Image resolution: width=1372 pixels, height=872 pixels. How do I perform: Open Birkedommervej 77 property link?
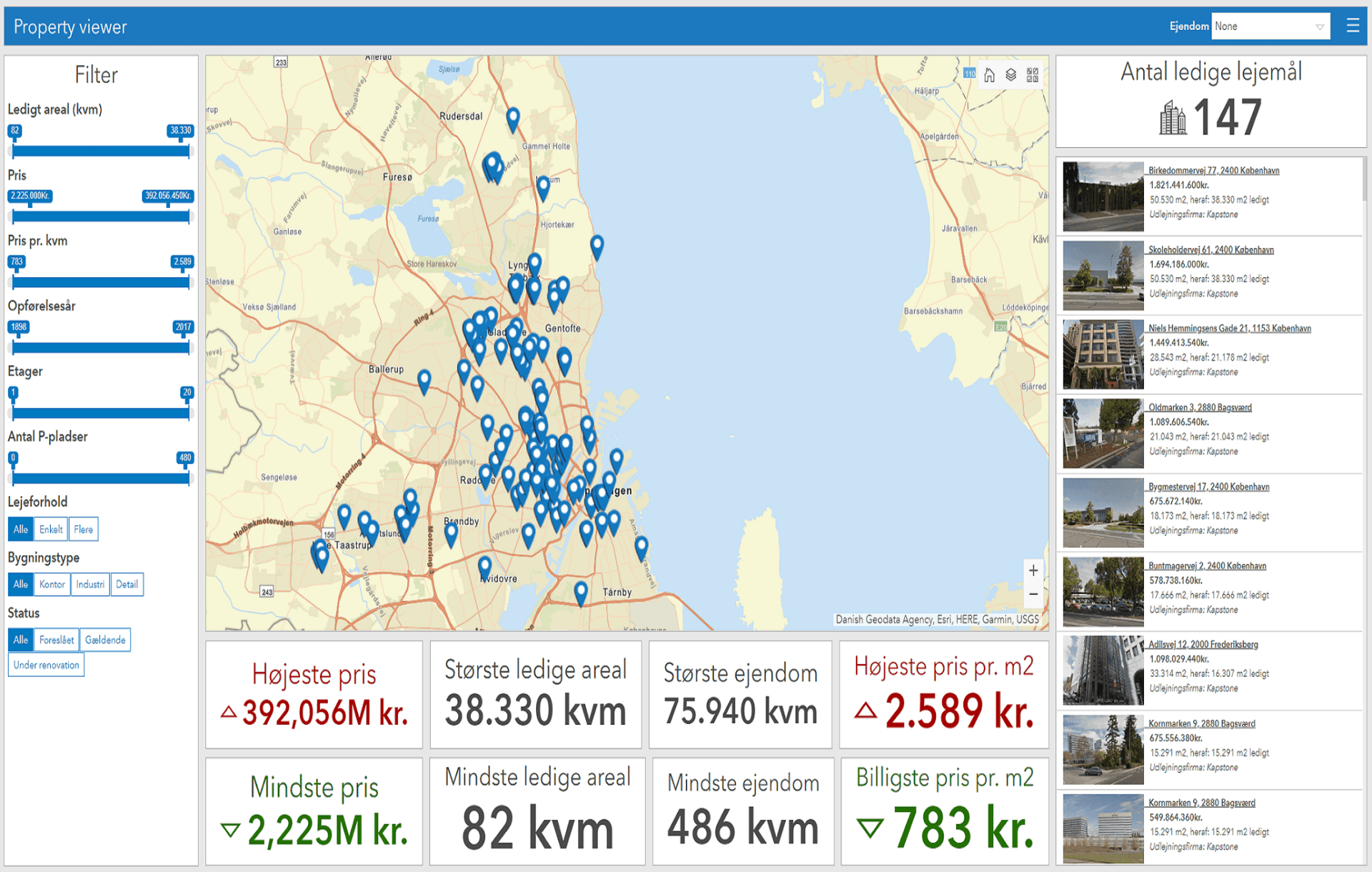pos(1213,171)
